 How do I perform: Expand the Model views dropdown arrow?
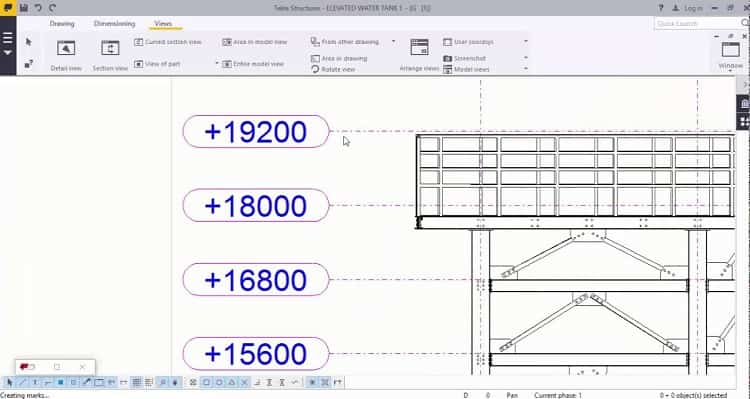(x=526, y=69)
